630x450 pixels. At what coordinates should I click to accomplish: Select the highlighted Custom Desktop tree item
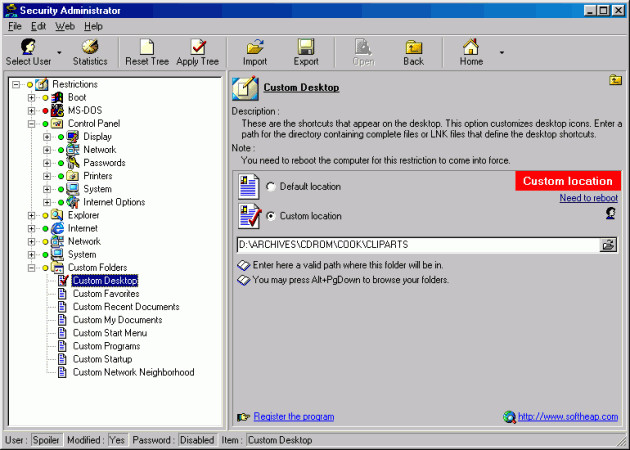pos(105,280)
